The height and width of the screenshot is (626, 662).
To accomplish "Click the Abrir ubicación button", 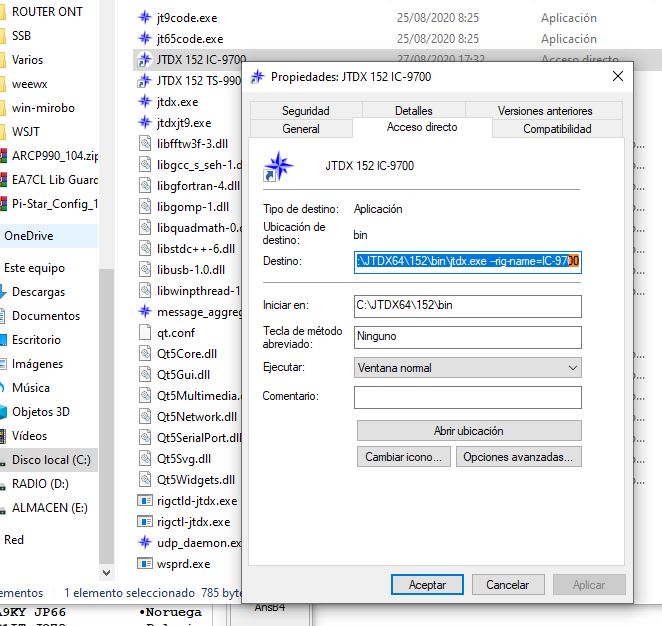I will pos(467,431).
